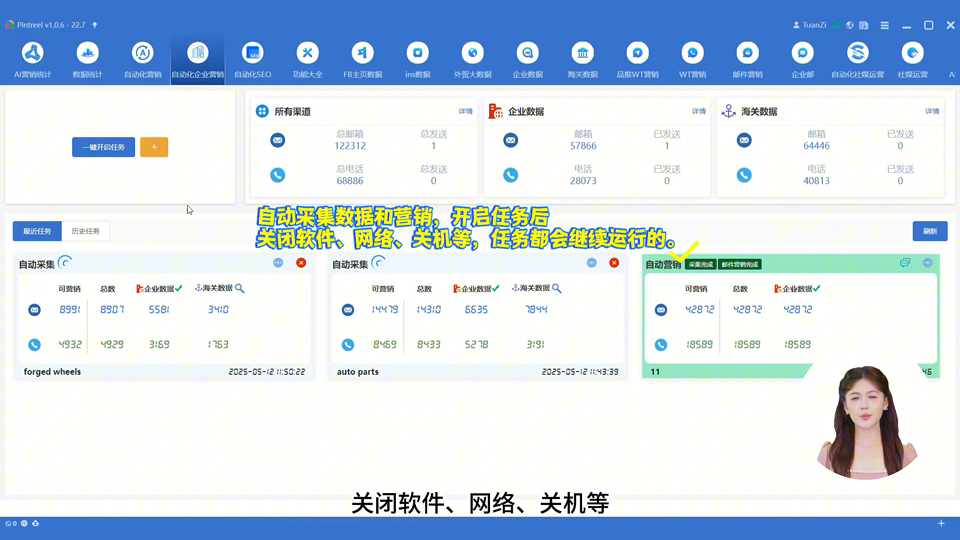Click the 一键开启任务 button
Screen dimensions: 960x540
click(x=103, y=147)
